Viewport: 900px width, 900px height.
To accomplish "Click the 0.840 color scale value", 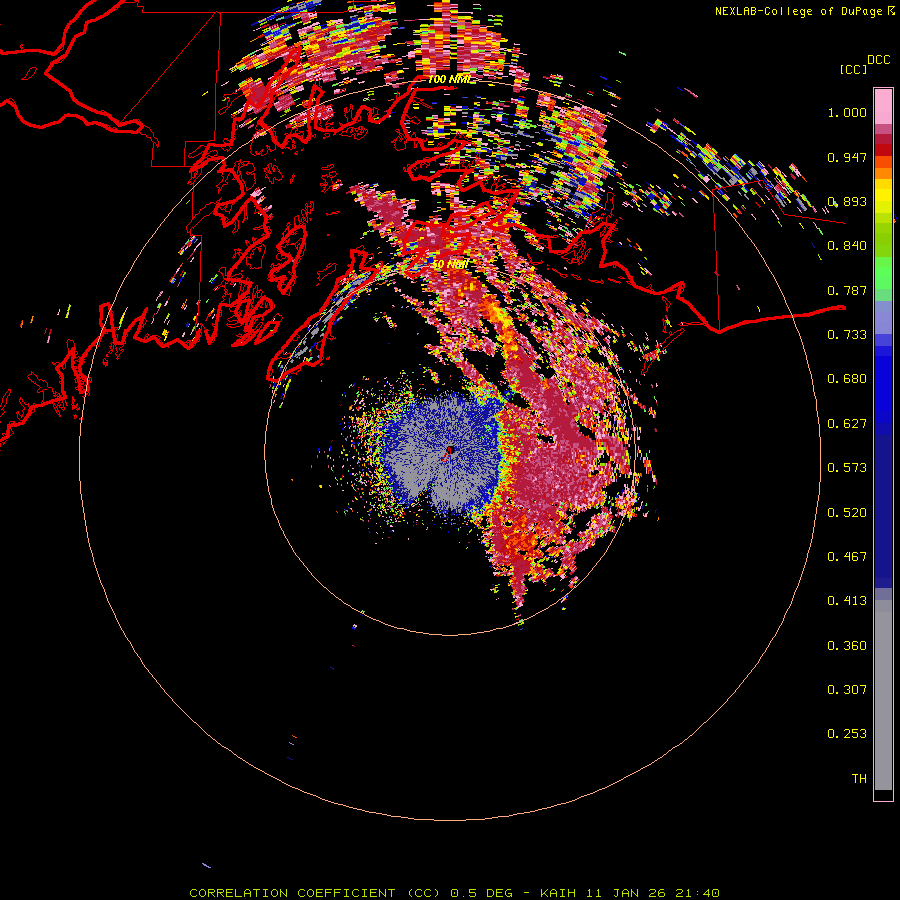I will click(x=847, y=246).
